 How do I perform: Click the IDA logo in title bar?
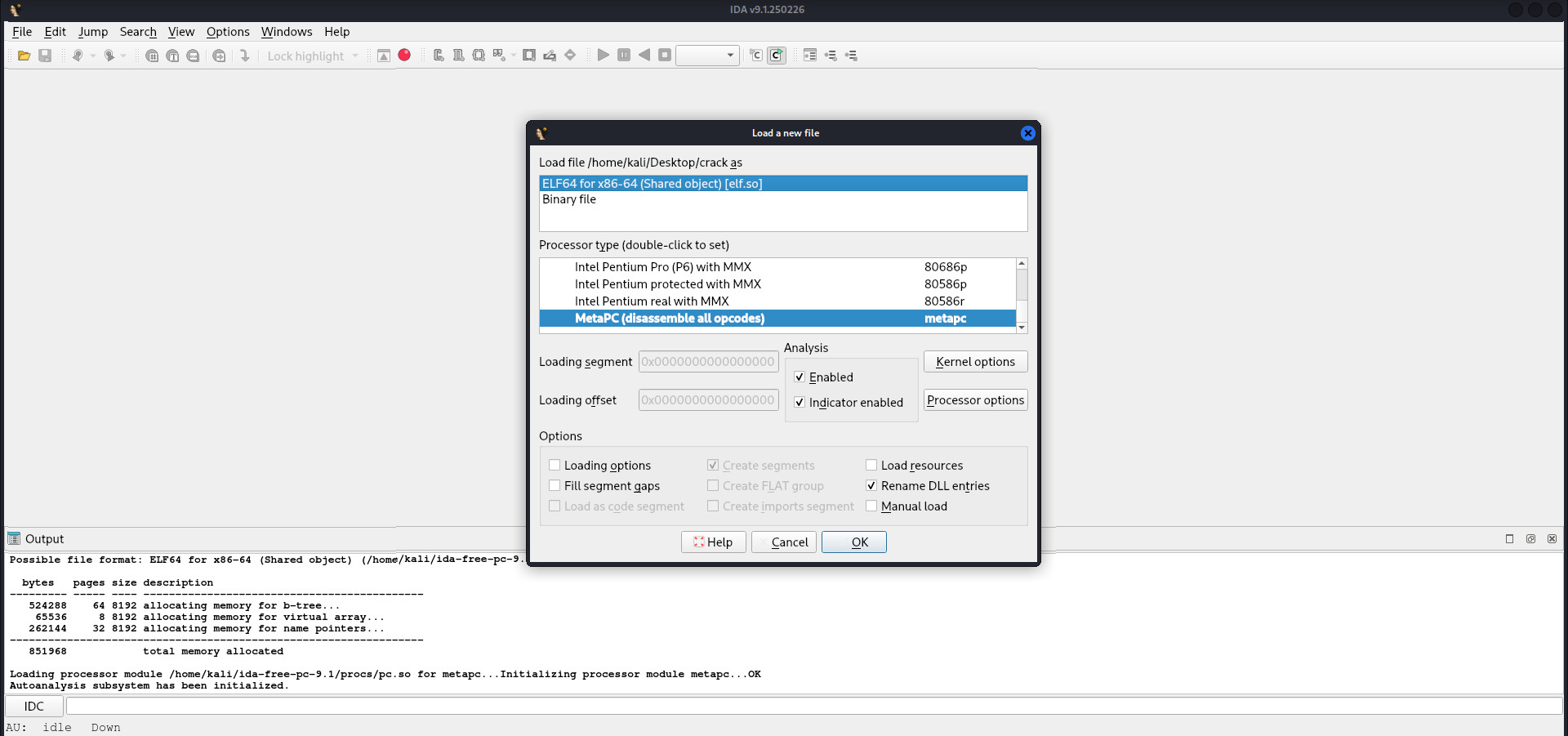[15, 10]
